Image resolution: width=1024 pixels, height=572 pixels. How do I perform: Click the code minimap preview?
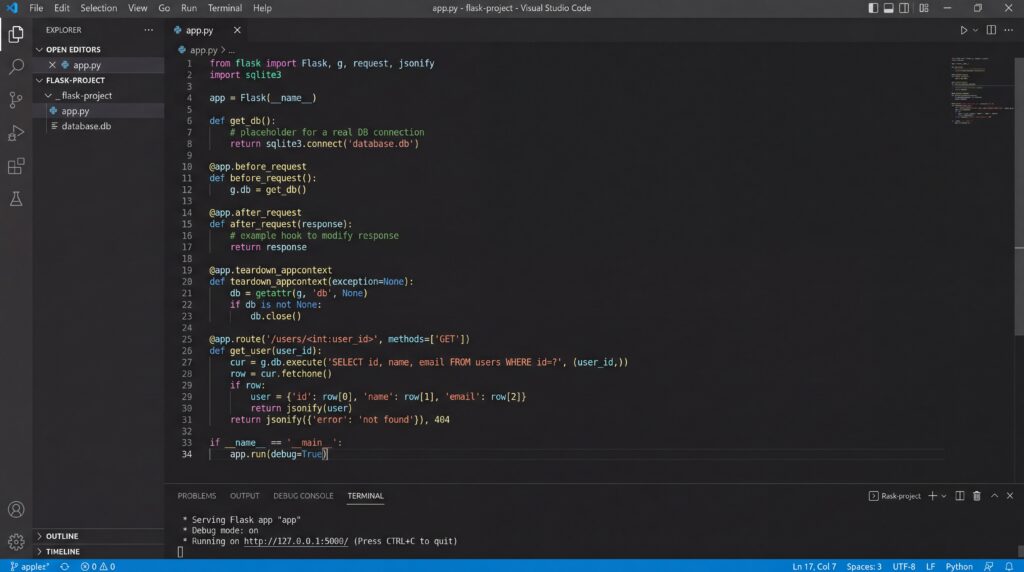coord(980,91)
